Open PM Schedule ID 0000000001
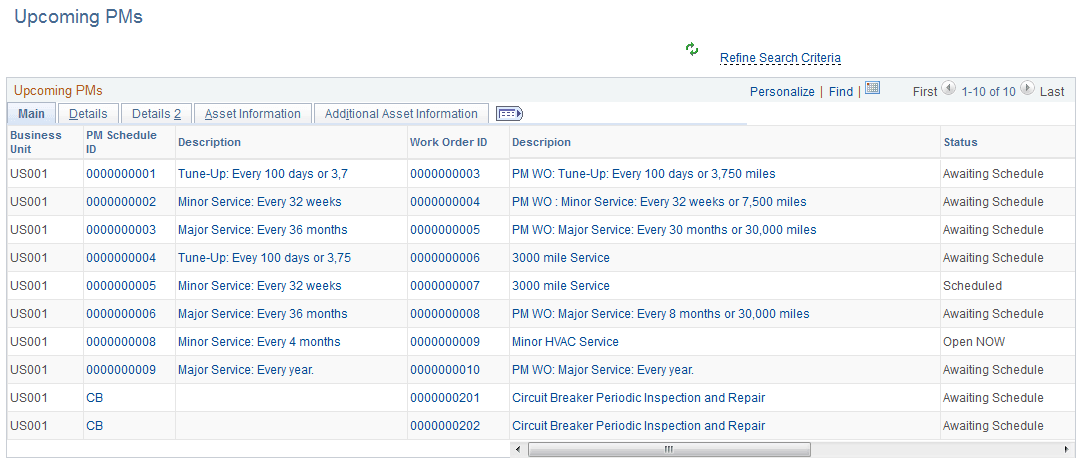This screenshot has height=466, width=1084. click(x=121, y=174)
